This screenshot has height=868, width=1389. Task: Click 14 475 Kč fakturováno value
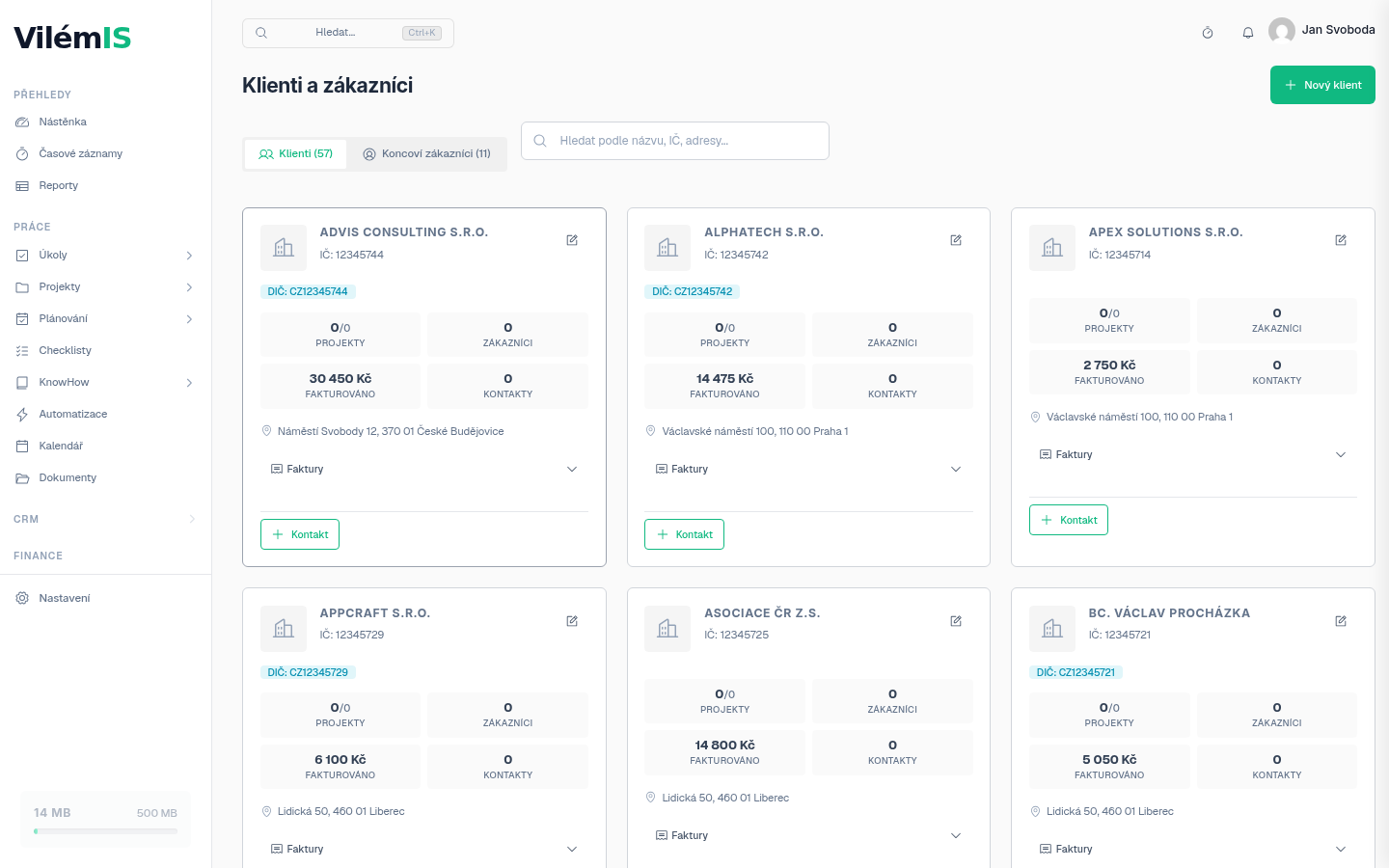(x=724, y=379)
